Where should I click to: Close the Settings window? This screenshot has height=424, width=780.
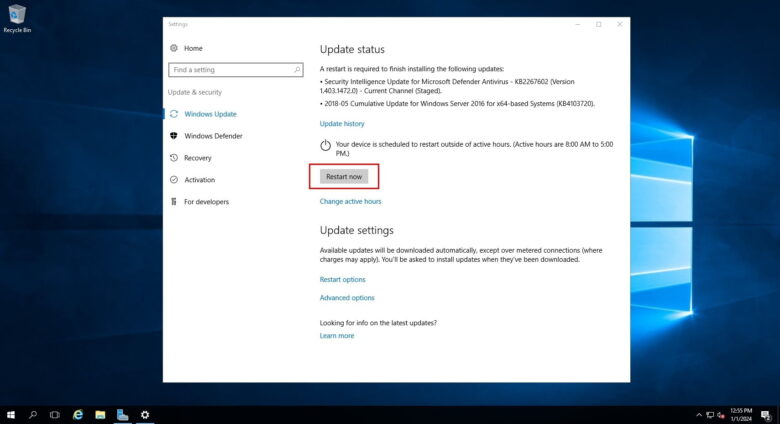coord(619,24)
